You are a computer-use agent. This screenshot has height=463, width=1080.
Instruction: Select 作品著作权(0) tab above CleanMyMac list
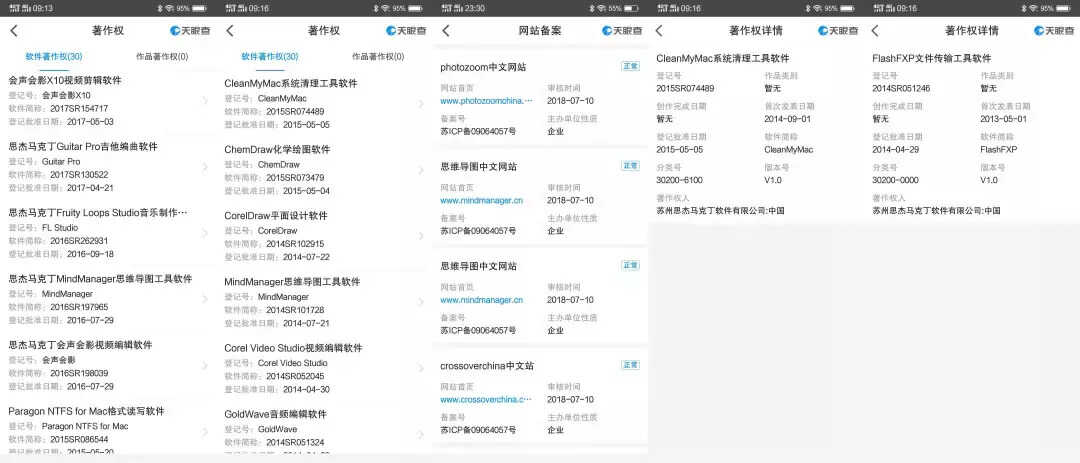pos(378,56)
